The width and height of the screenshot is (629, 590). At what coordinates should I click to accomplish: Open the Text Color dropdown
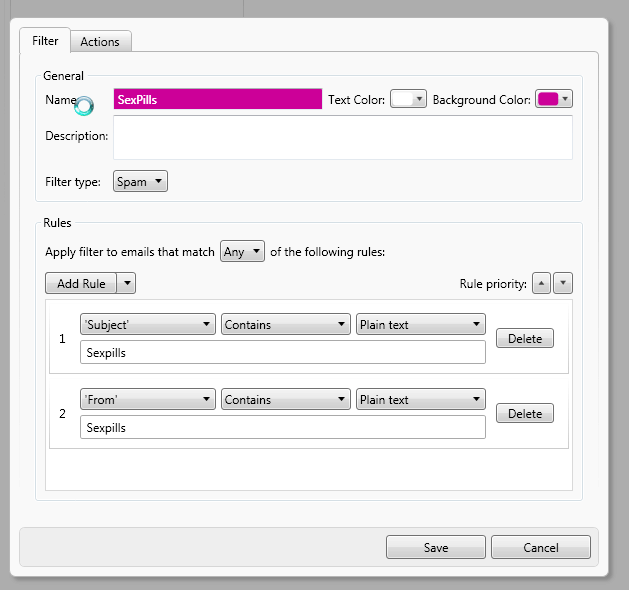408,99
